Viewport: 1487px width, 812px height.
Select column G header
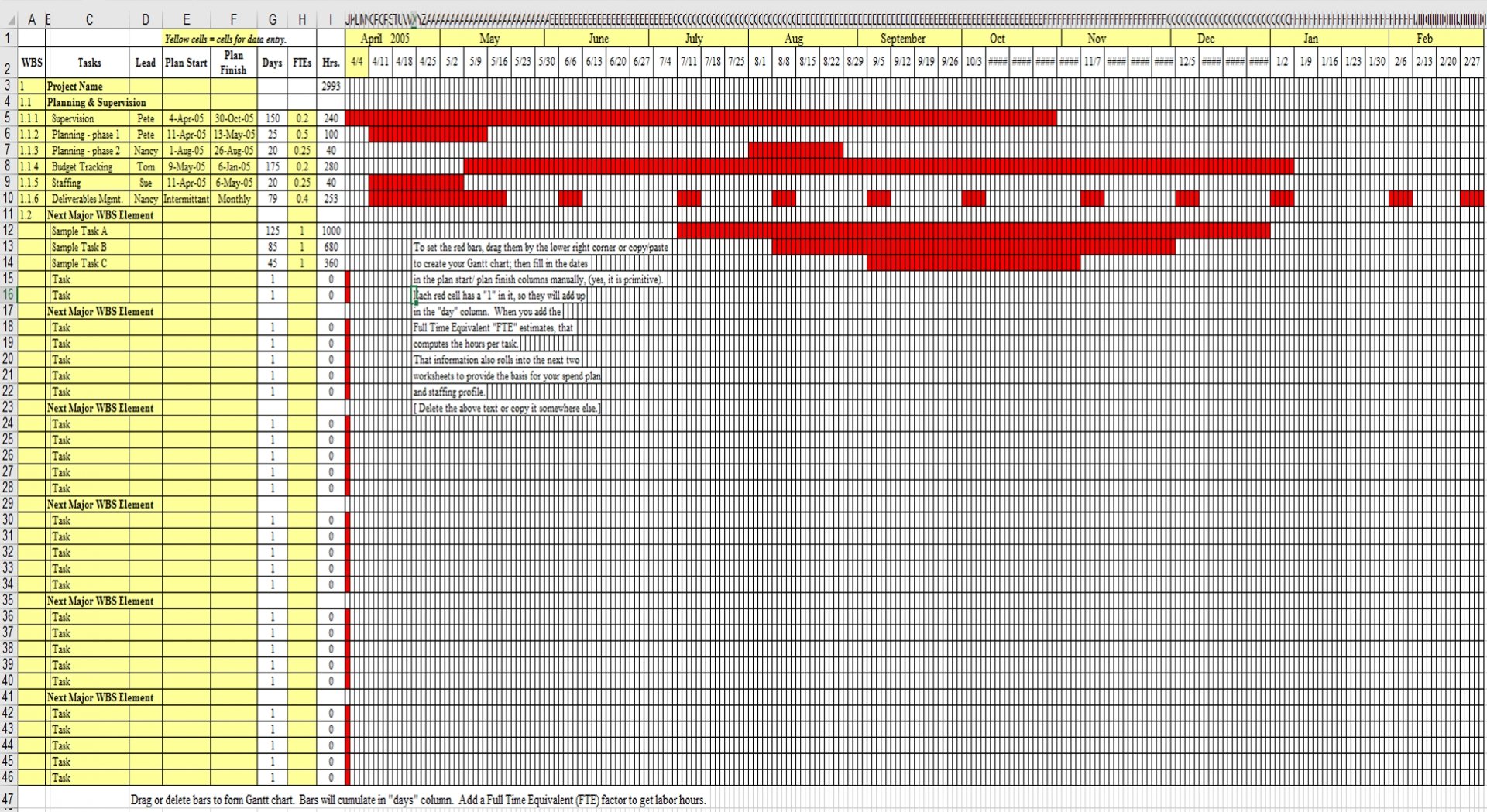272,20
